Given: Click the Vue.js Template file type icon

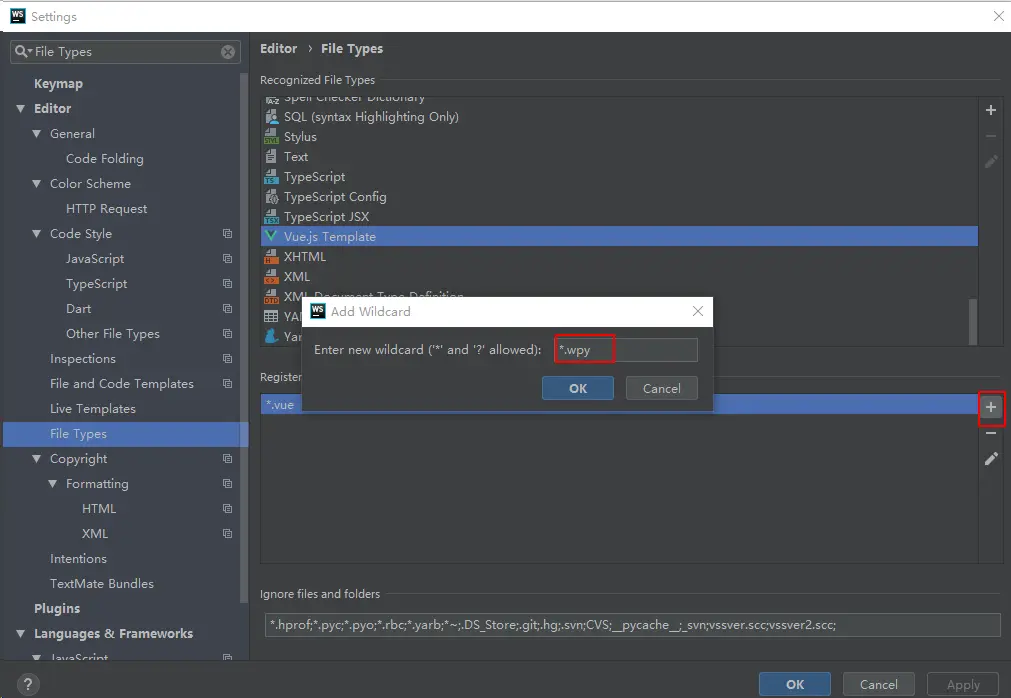Looking at the screenshot, I should [271, 237].
